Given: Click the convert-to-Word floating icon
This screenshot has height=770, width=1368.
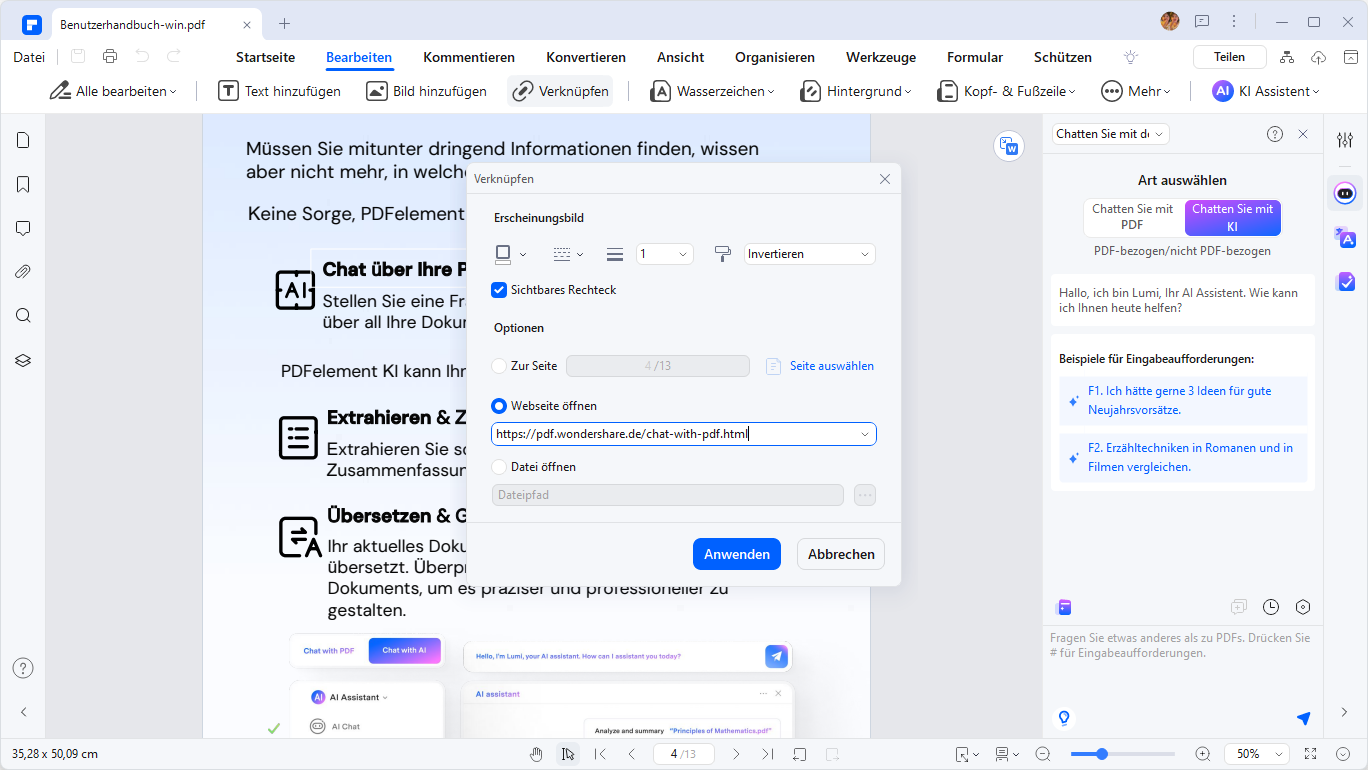Looking at the screenshot, I should pos(1010,146).
